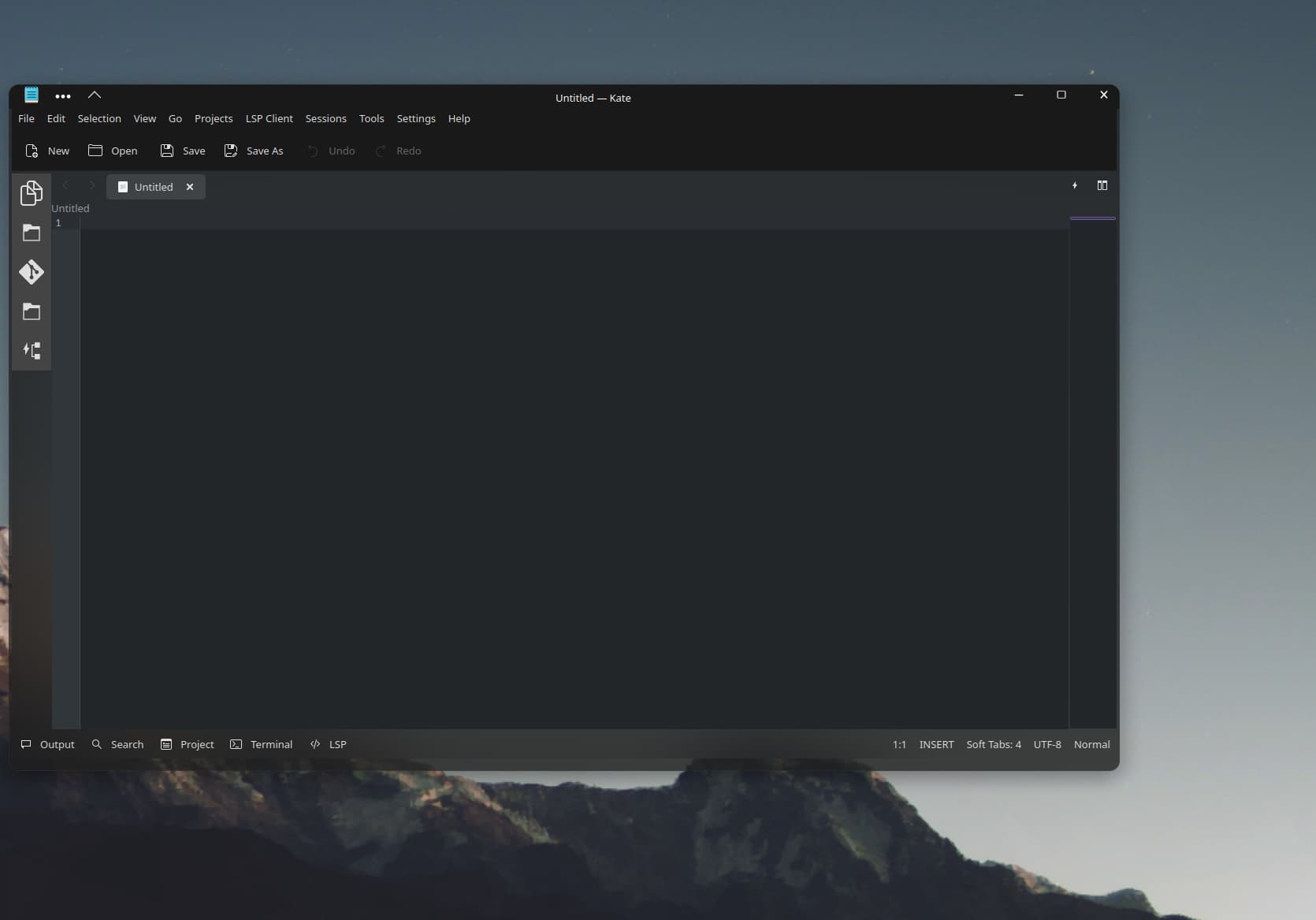Click the 1:1 cursor position indicator
This screenshot has height=920, width=1316.
point(899,744)
